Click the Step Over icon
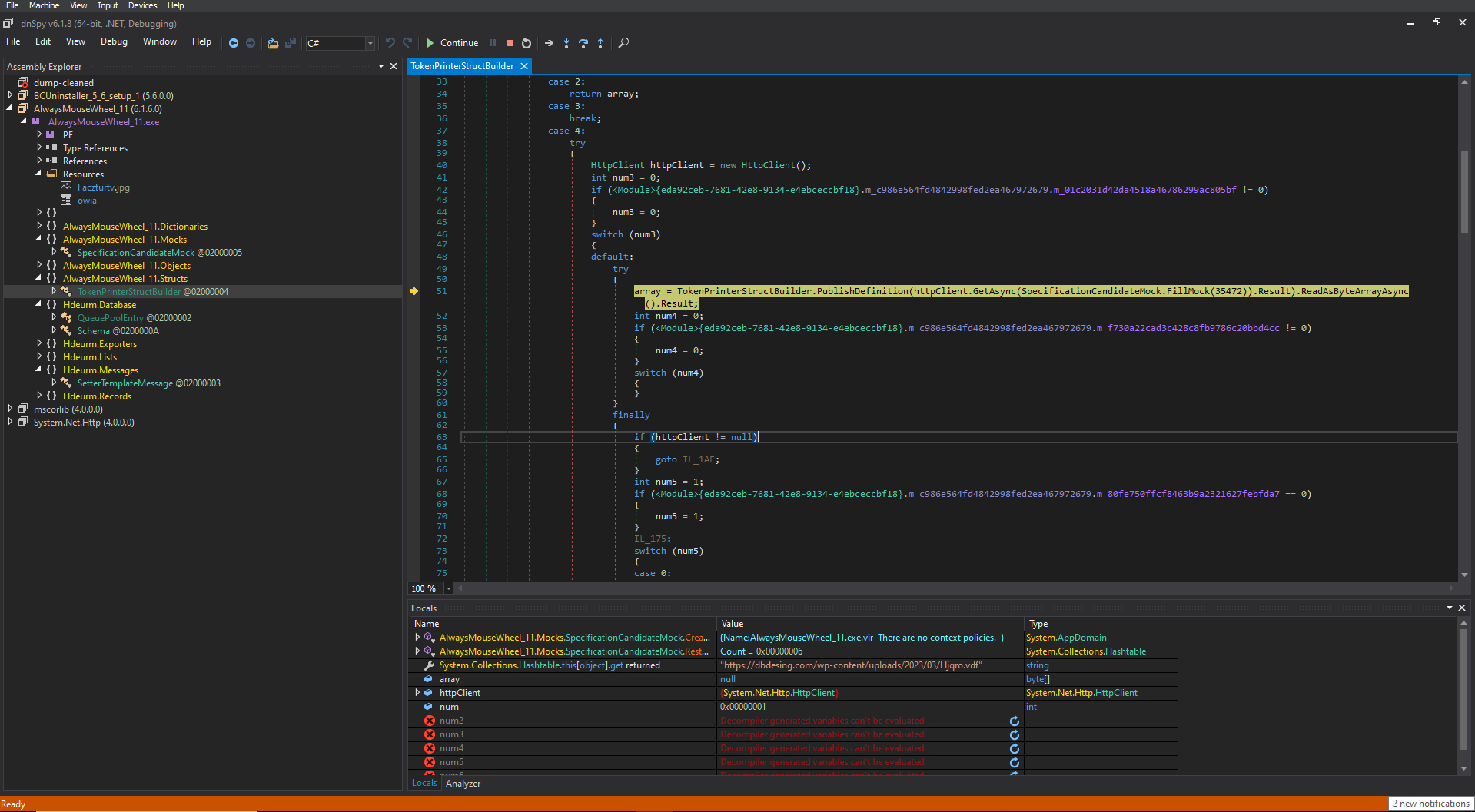 [583, 43]
